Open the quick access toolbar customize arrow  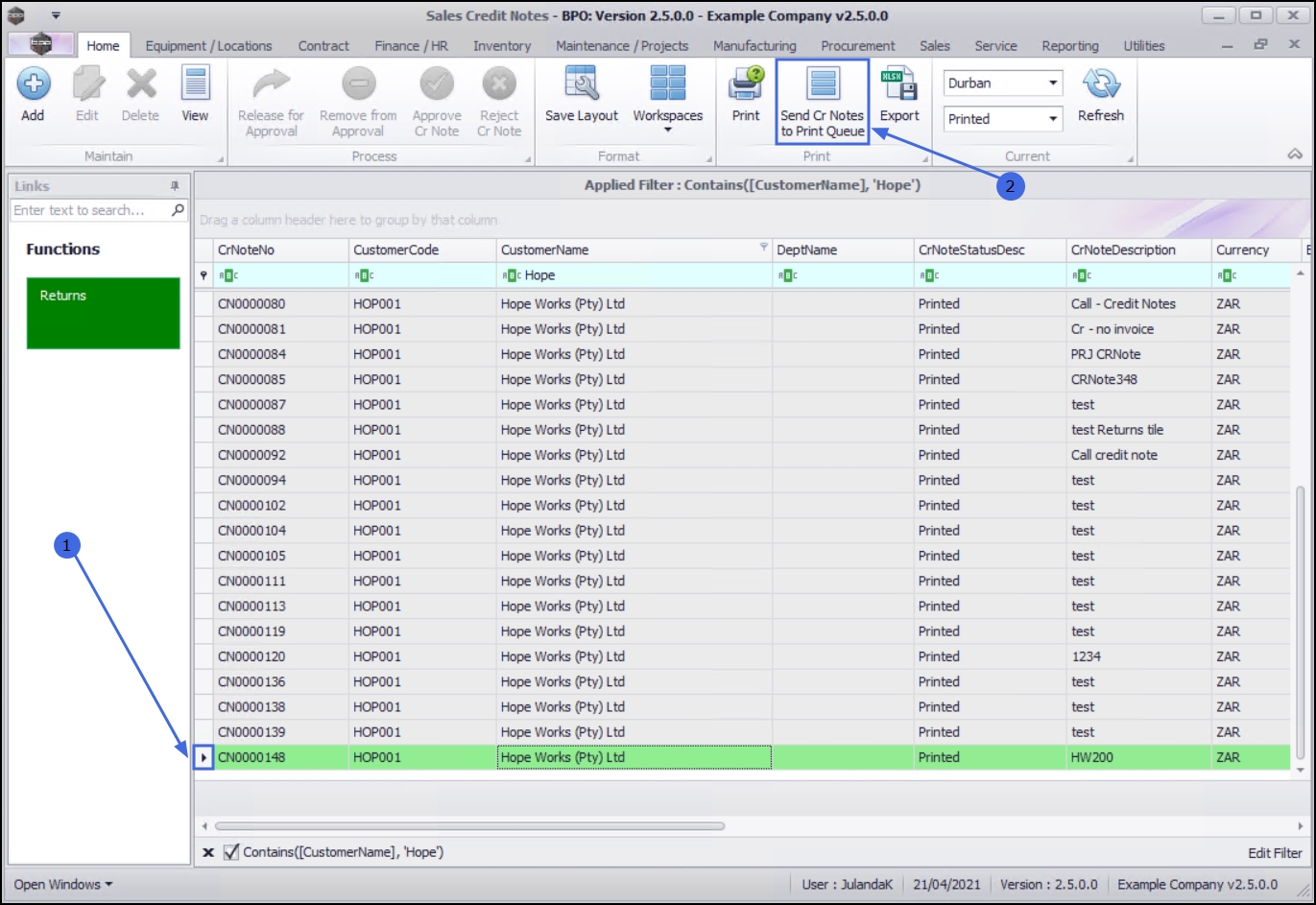tap(56, 15)
